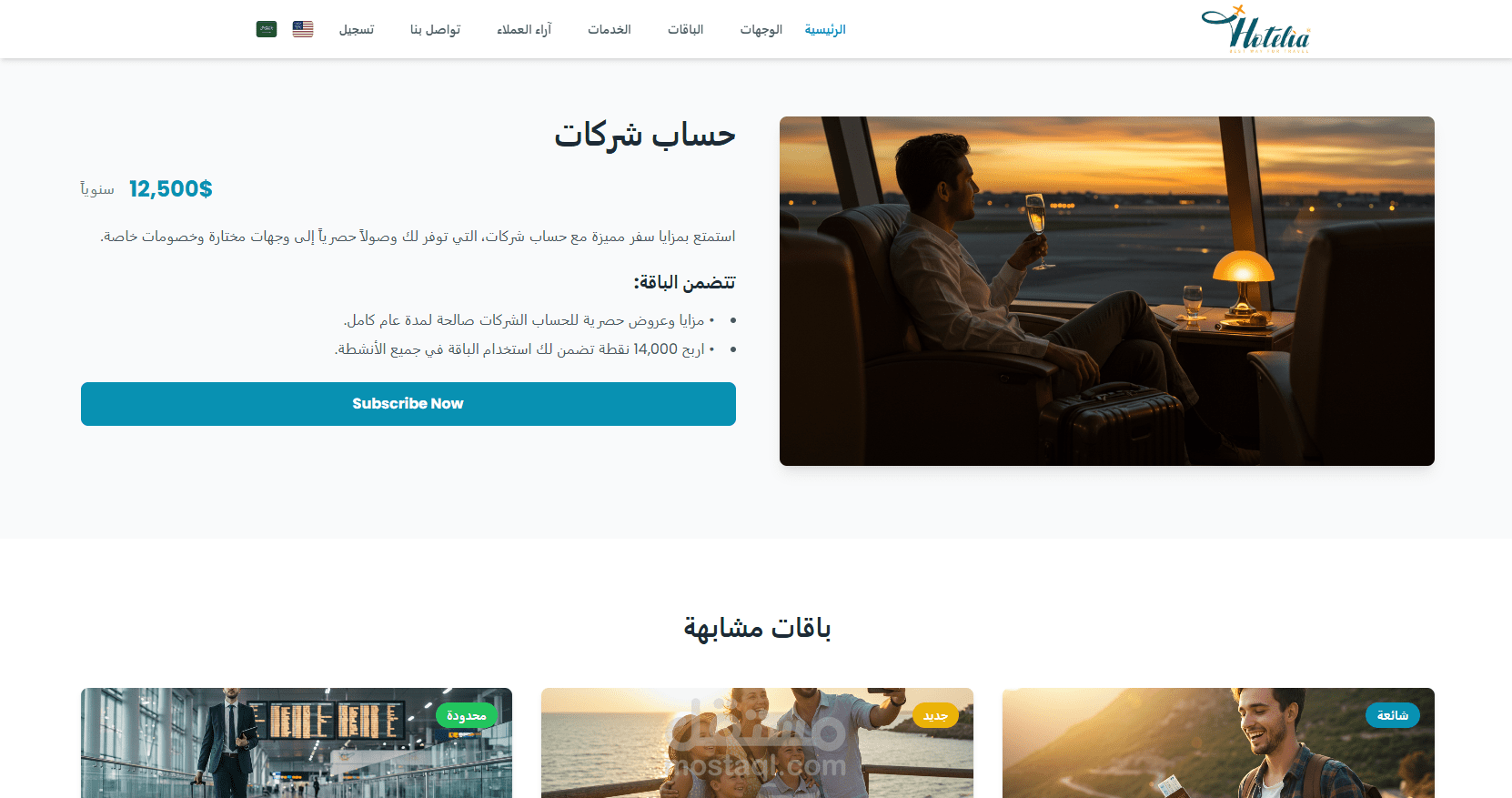Viewport: 1512px width, 798px height.
Task: Click the حساب شركات package title
Action: (645, 135)
